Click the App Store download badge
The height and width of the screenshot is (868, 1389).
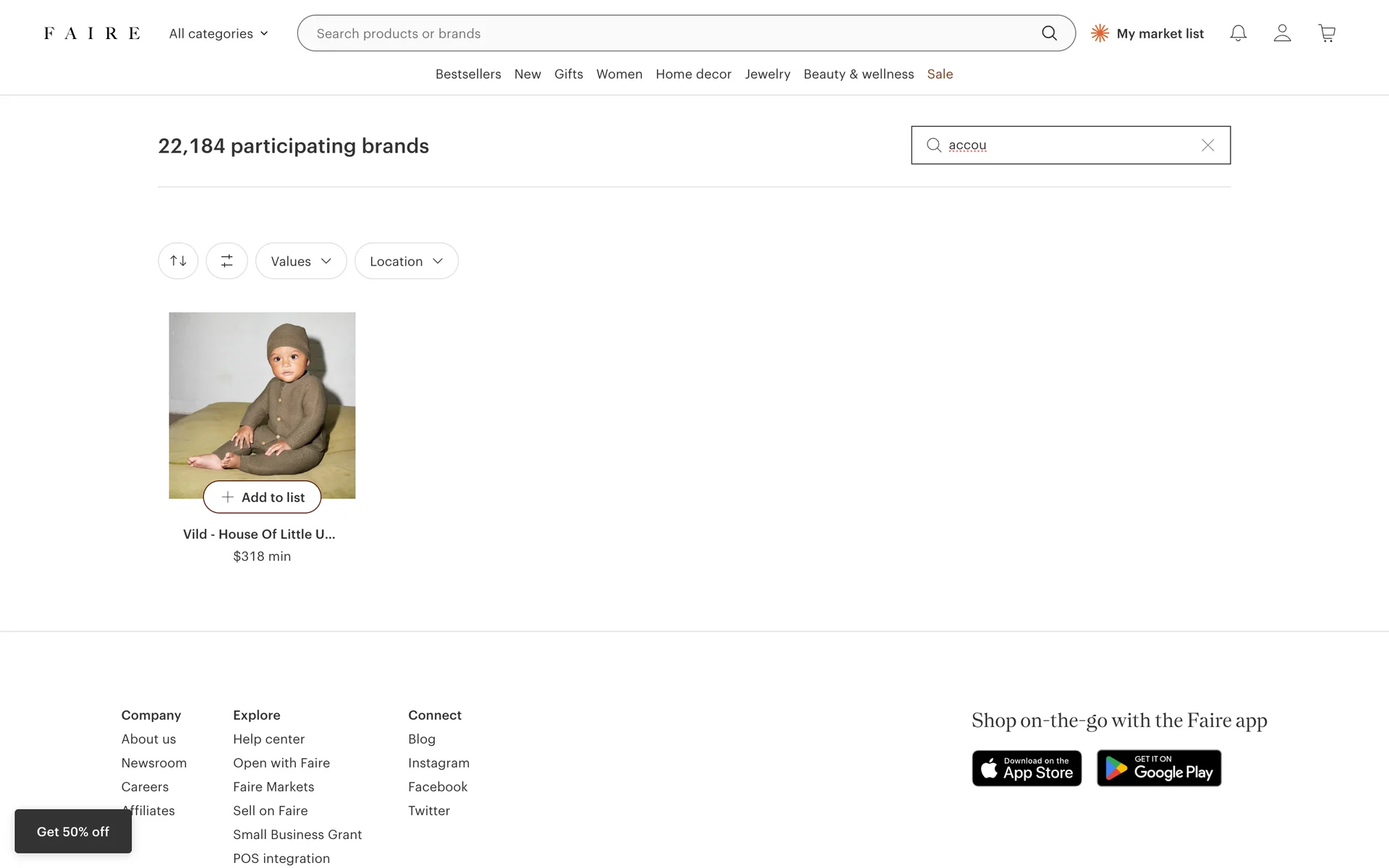(1027, 768)
